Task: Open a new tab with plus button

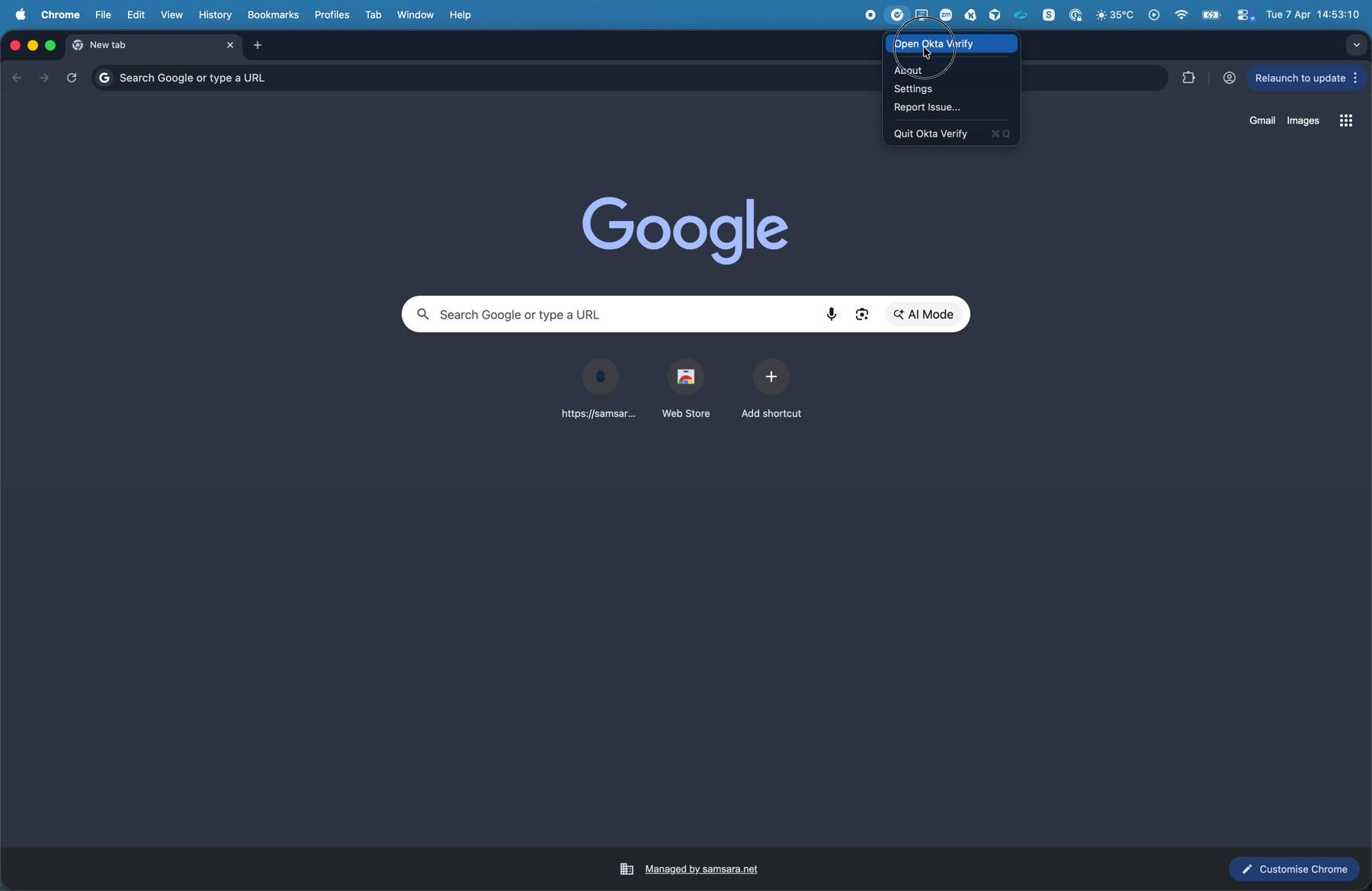Action: 258,45
